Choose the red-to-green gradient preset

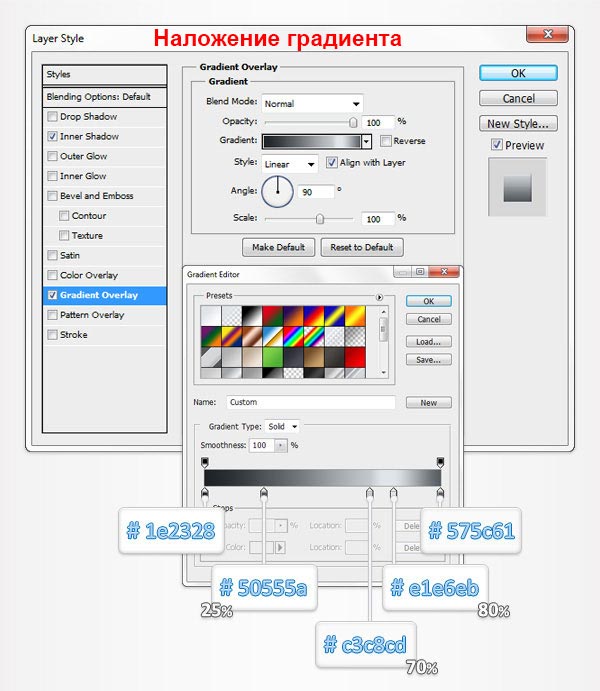click(273, 316)
